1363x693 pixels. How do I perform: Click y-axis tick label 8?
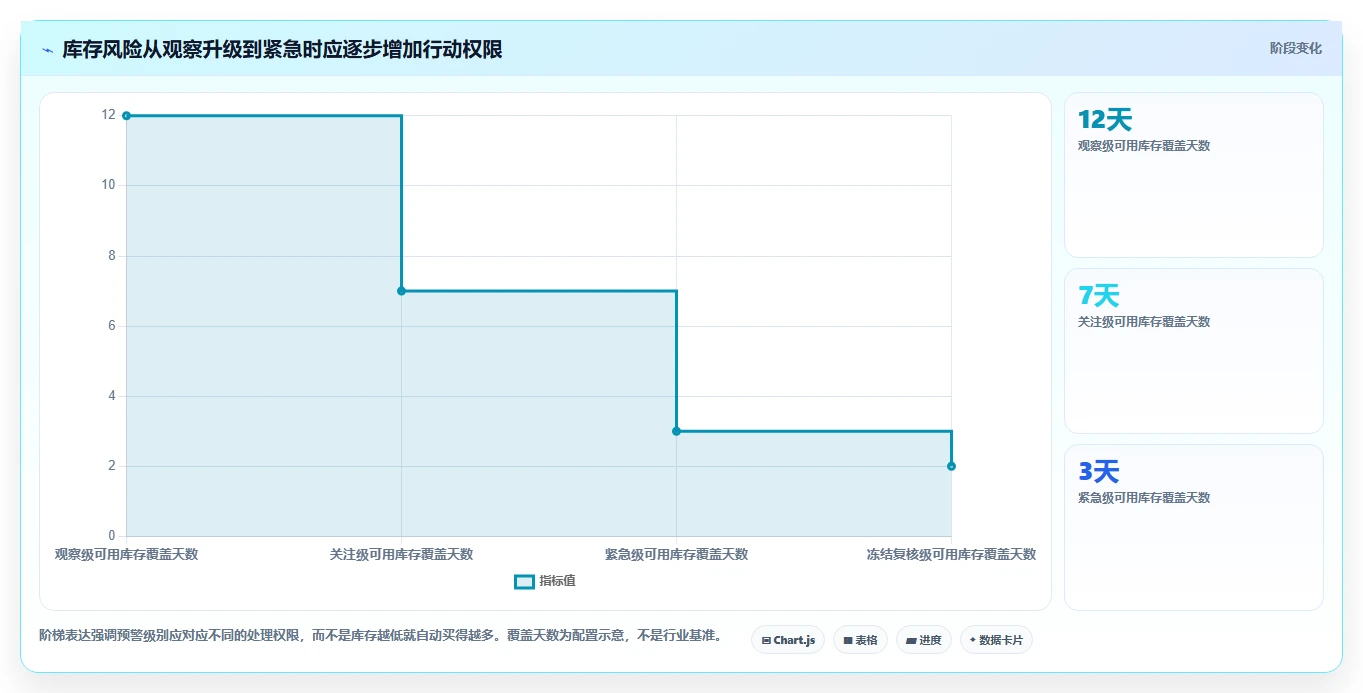(112, 256)
